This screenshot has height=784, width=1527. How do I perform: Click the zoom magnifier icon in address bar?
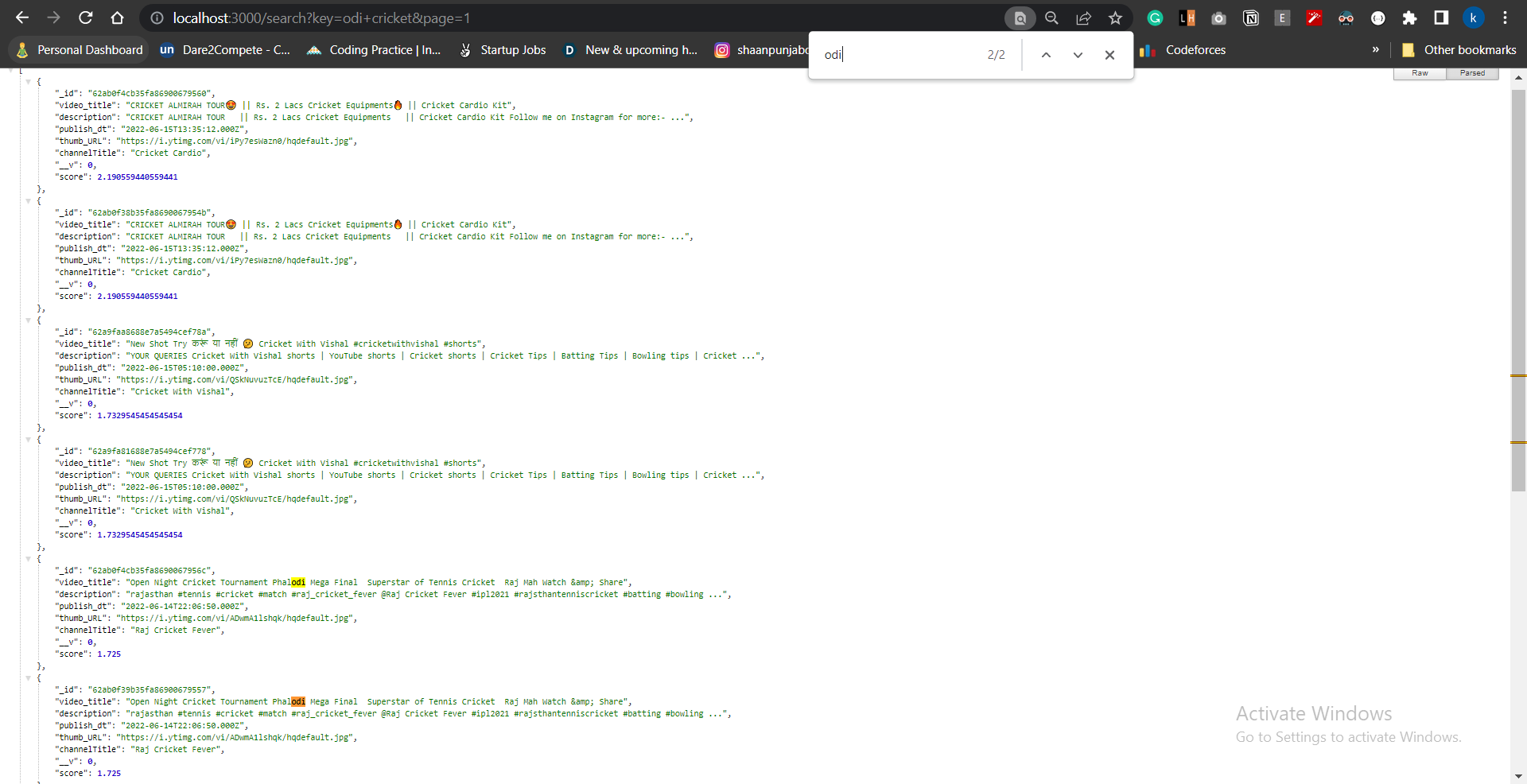(1051, 17)
